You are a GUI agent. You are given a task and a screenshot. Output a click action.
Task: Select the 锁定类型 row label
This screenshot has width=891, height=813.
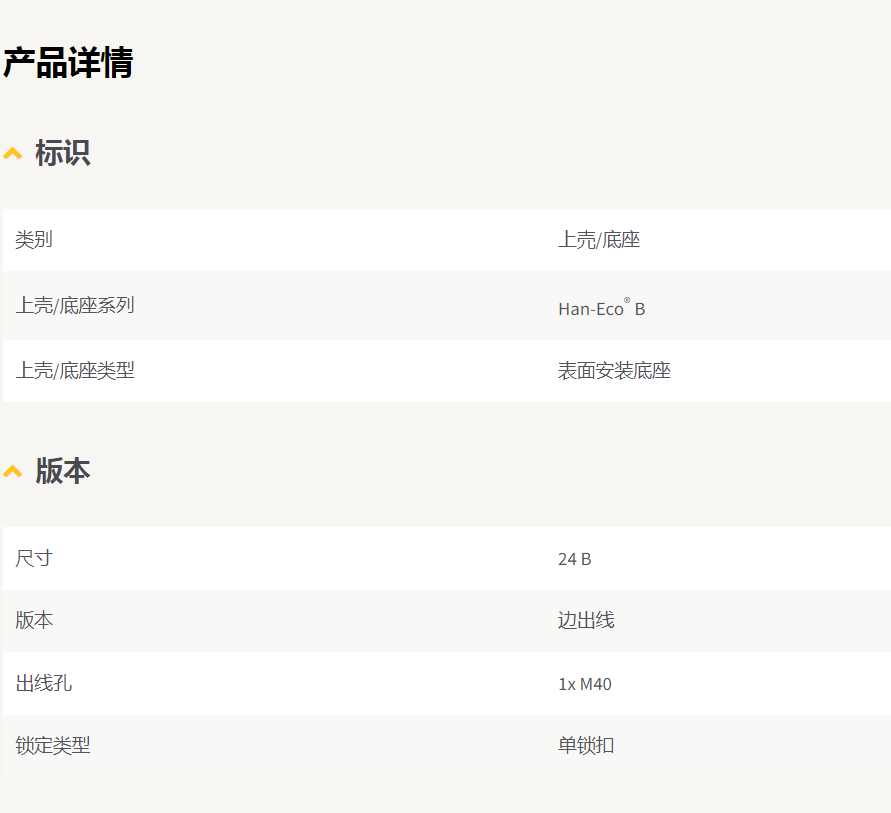pos(53,746)
